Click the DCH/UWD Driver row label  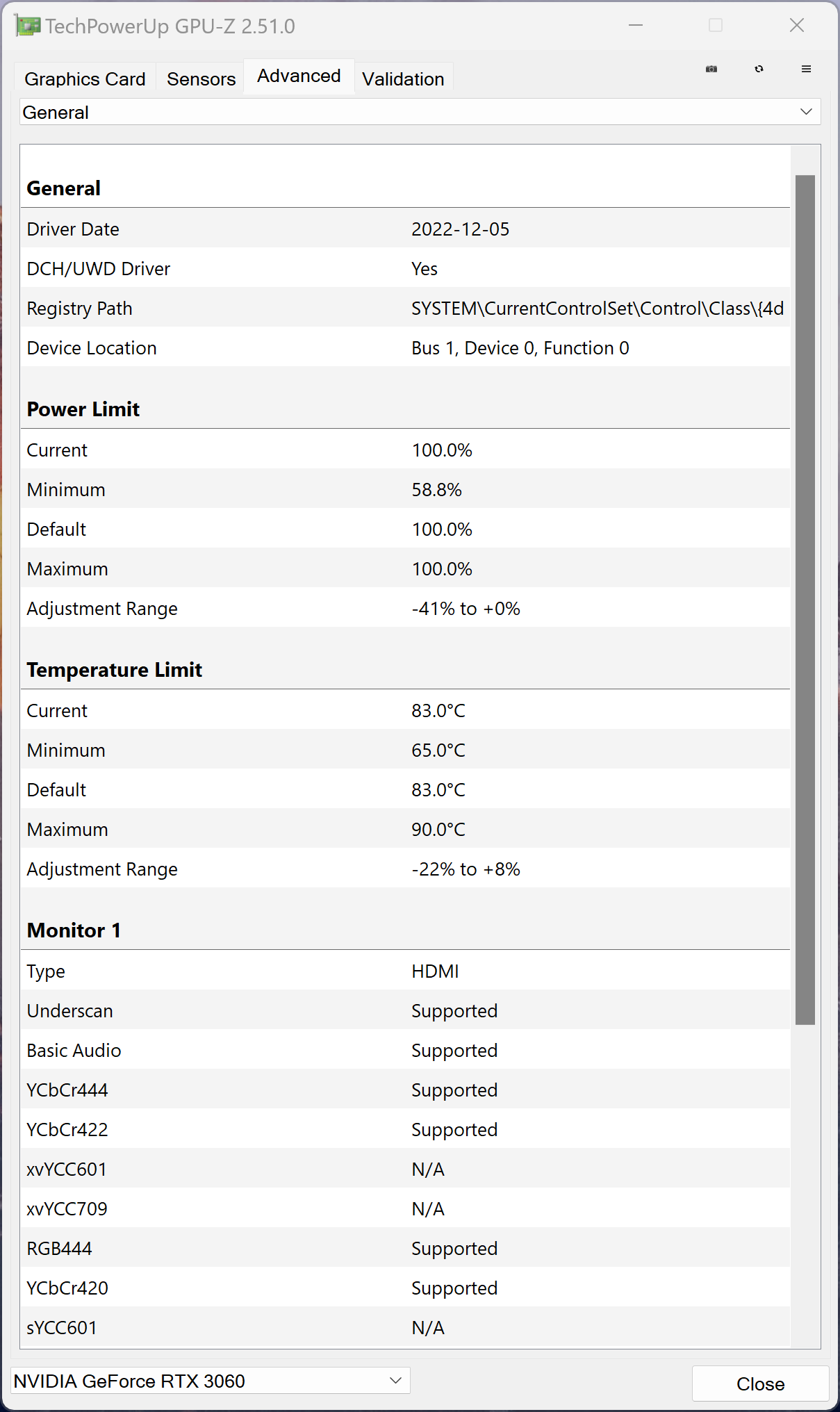point(99,269)
